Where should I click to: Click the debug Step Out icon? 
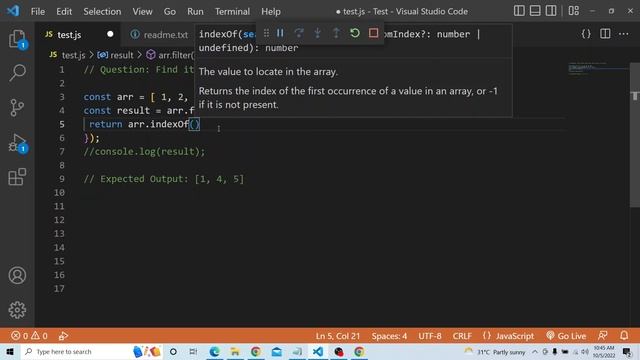[x=336, y=33]
